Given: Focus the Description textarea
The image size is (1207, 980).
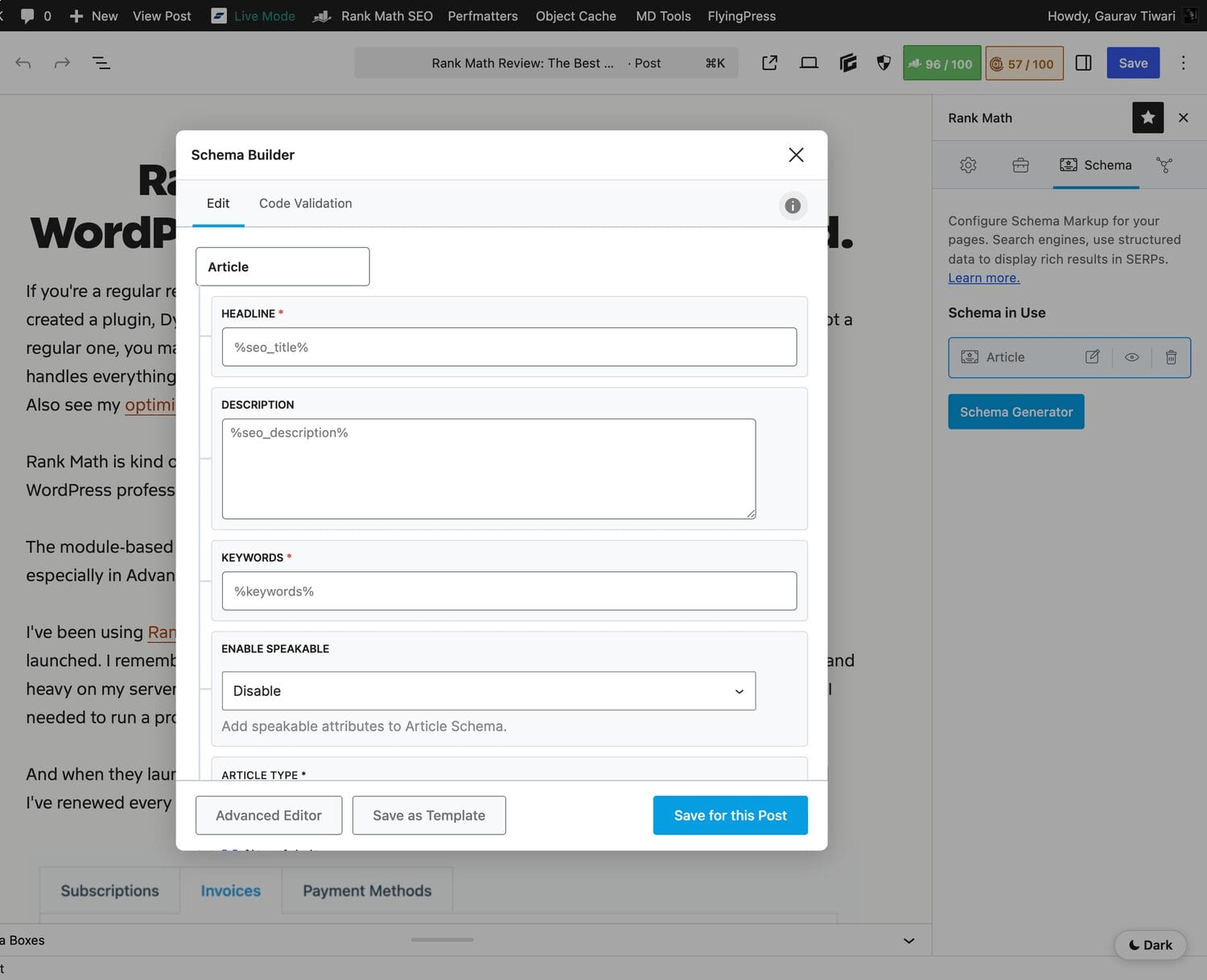Looking at the screenshot, I should point(488,468).
